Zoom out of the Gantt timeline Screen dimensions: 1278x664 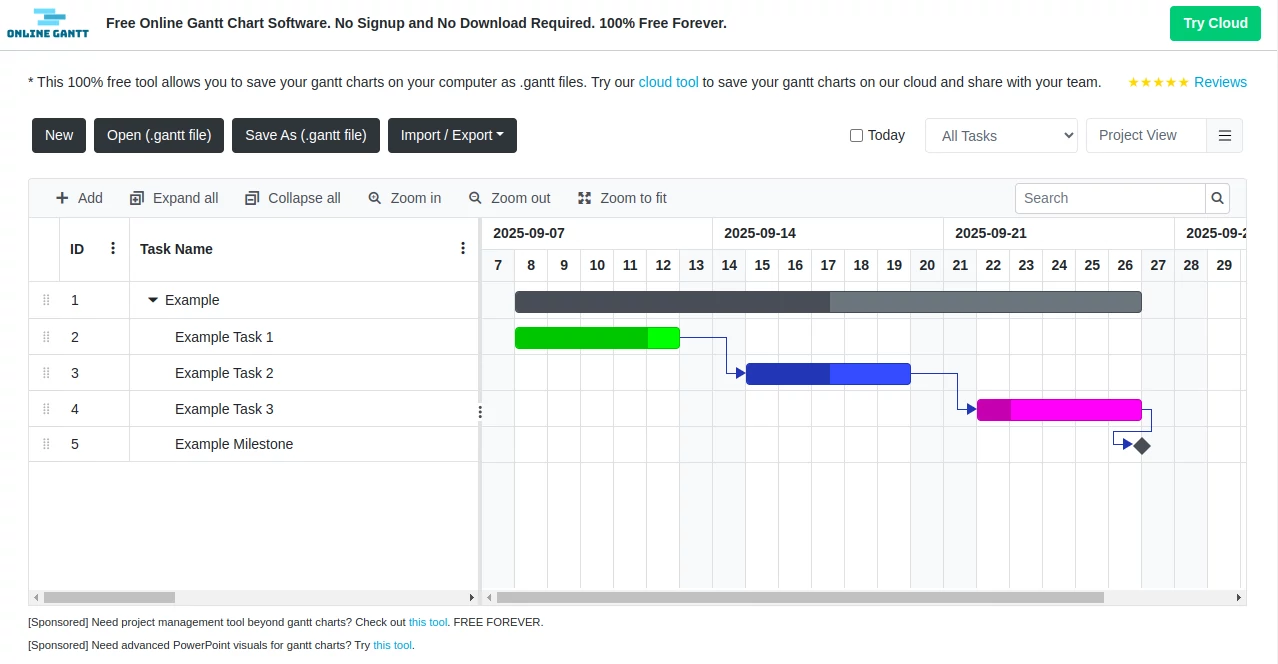[475, 197]
